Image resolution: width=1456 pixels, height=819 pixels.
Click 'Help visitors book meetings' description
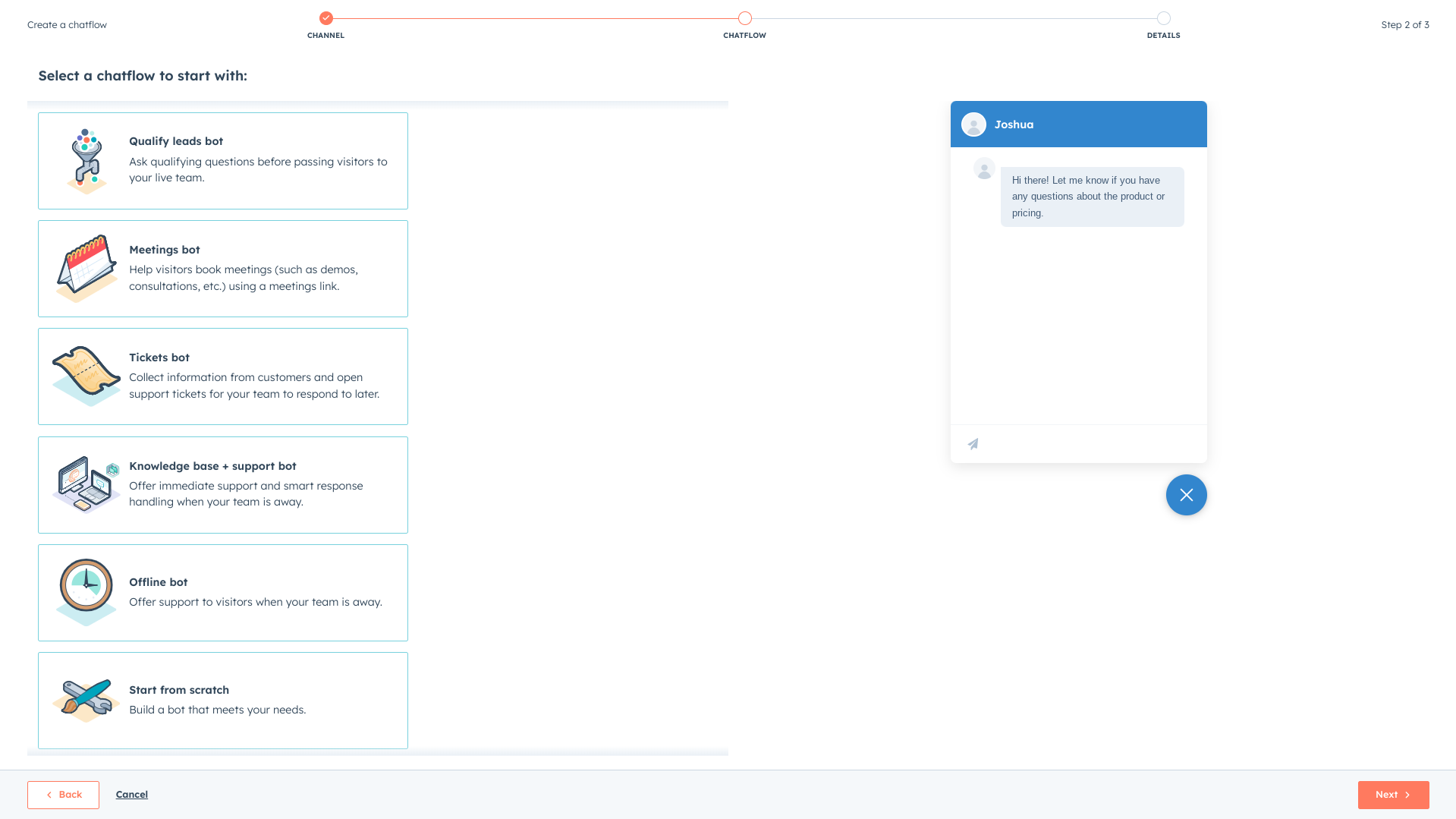click(x=244, y=278)
